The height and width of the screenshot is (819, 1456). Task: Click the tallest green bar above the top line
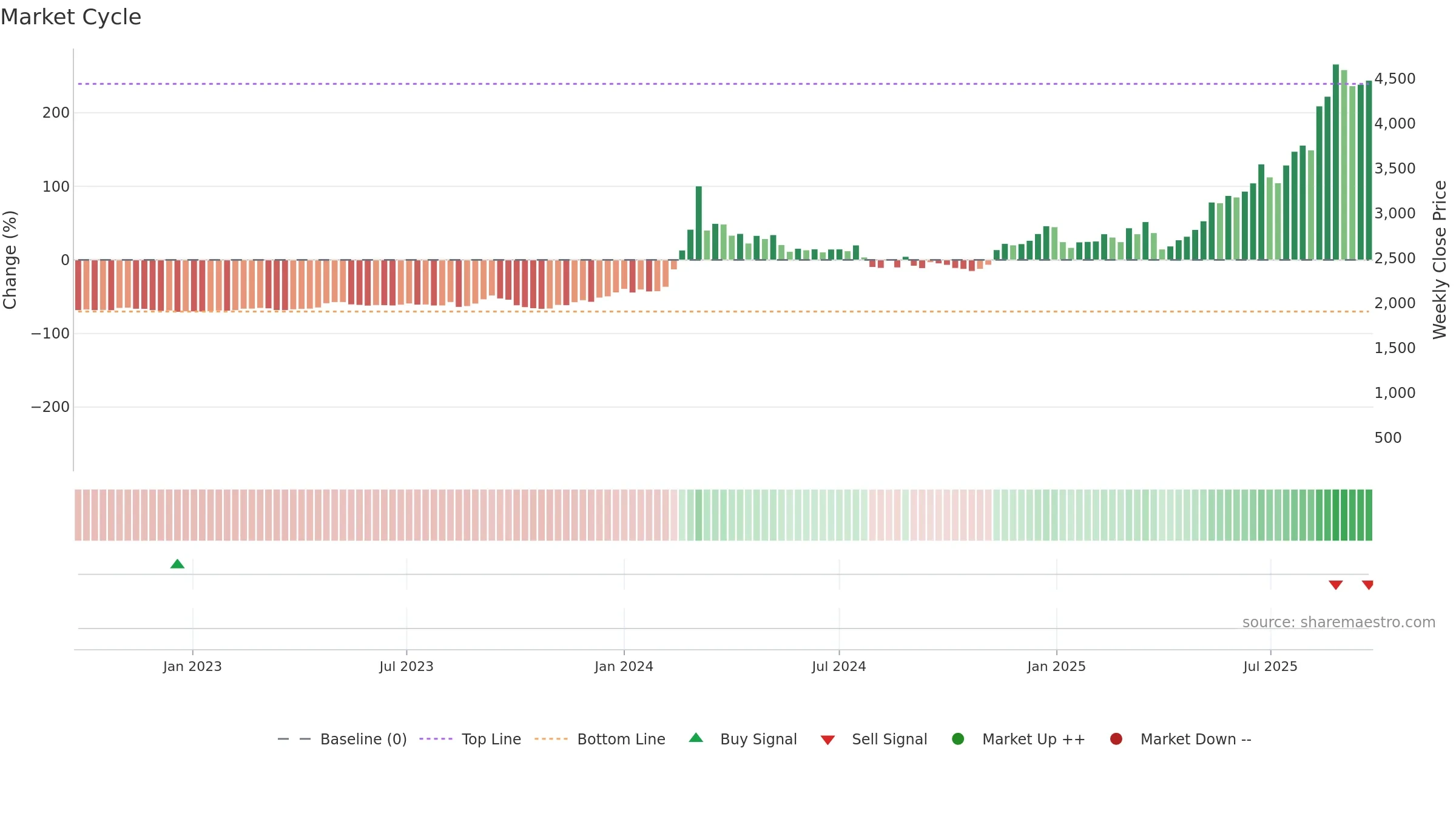[x=1336, y=162]
